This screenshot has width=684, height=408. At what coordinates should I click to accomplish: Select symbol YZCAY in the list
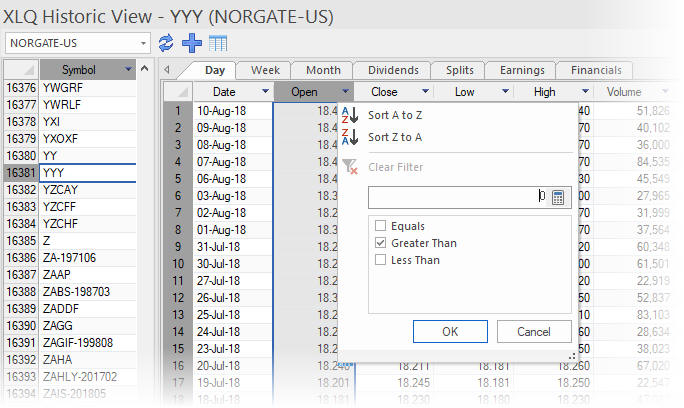pyautogui.click(x=87, y=189)
